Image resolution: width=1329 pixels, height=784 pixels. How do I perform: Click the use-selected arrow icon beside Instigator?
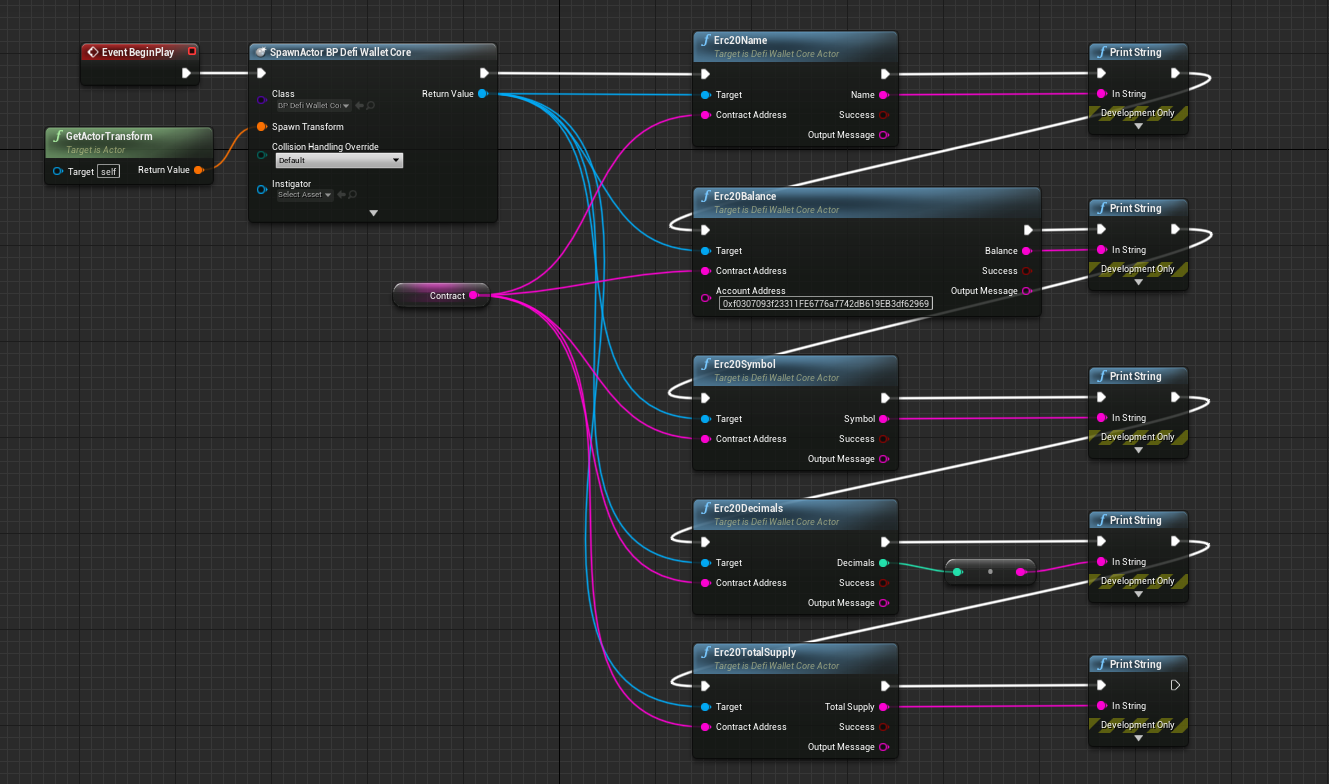(341, 195)
